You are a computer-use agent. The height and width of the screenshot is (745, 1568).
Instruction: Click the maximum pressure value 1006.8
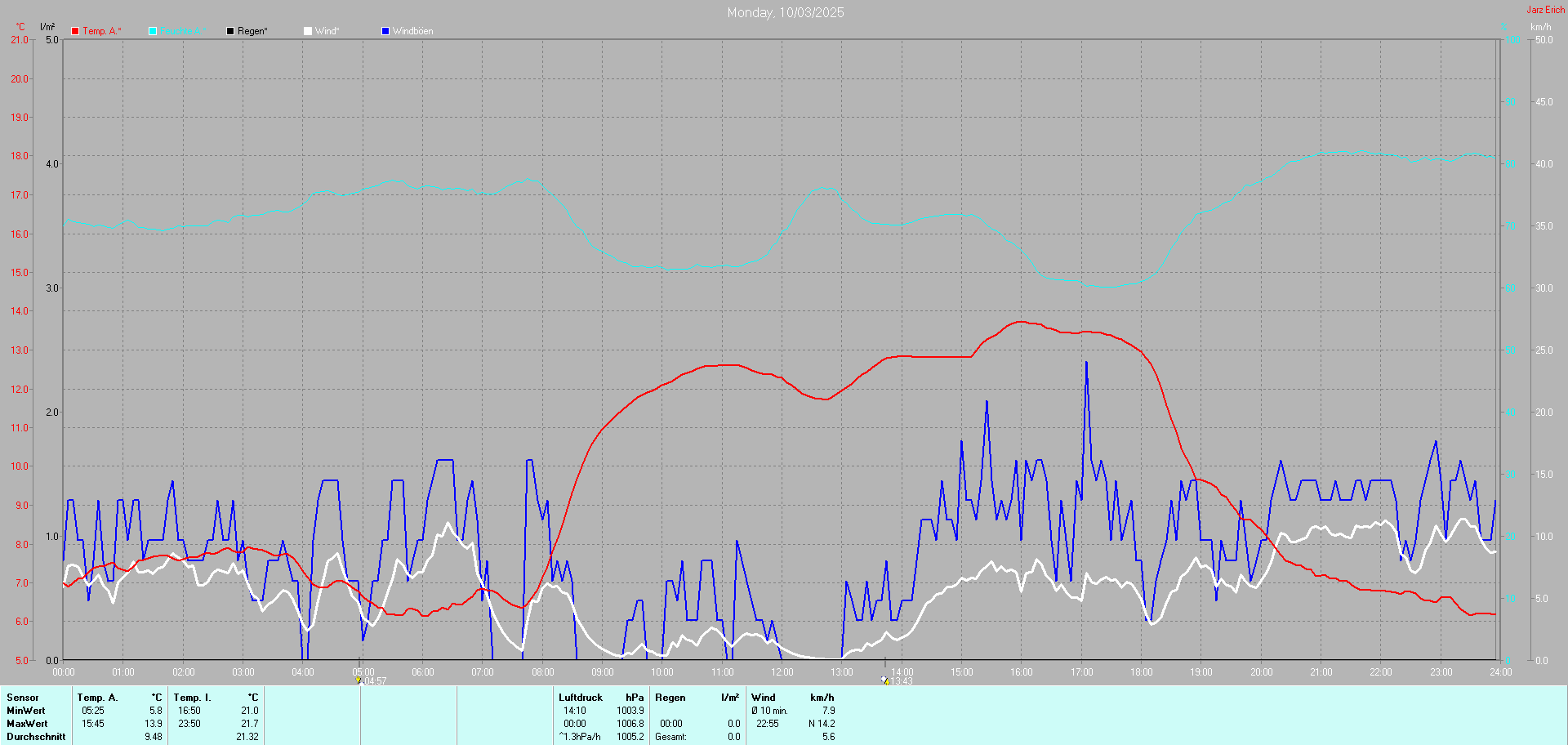tap(630, 724)
